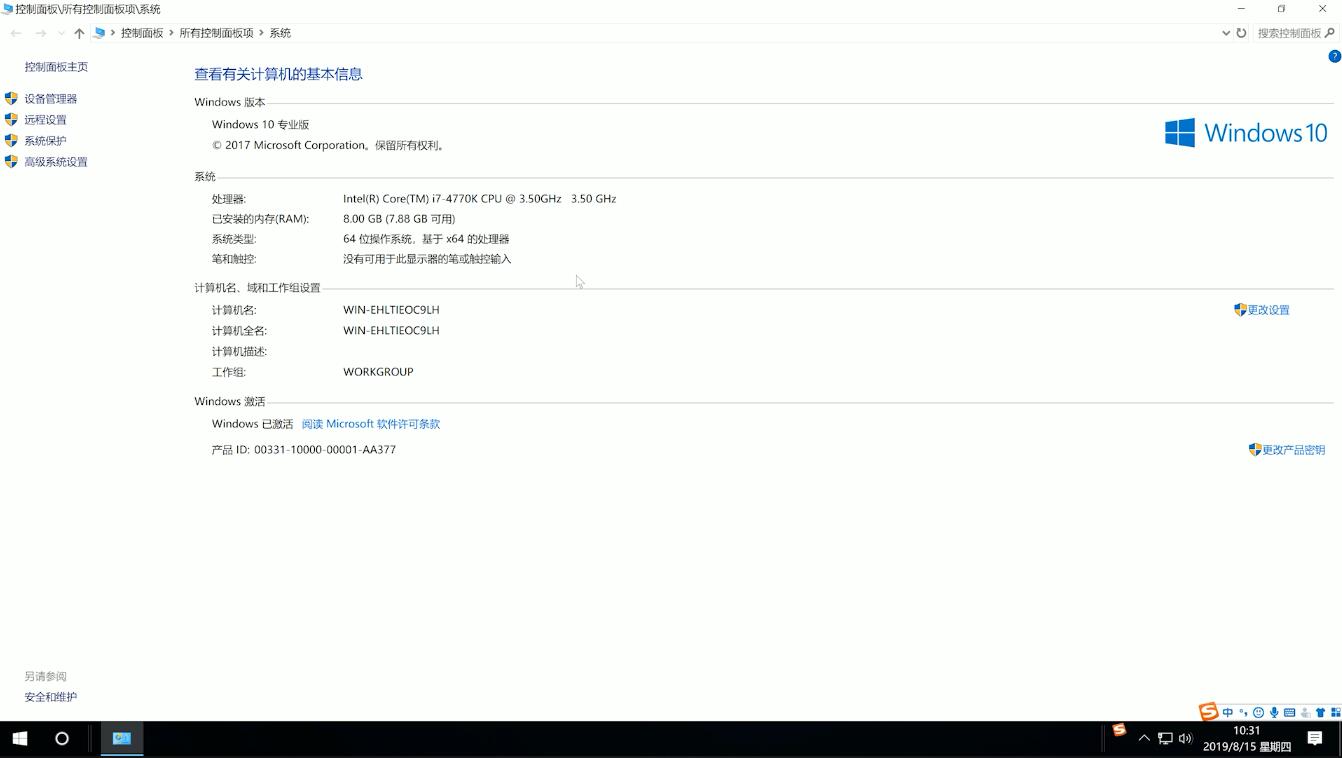Show hidden tray icons chevron
The width and height of the screenshot is (1342, 758).
click(x=1144, y=738)
